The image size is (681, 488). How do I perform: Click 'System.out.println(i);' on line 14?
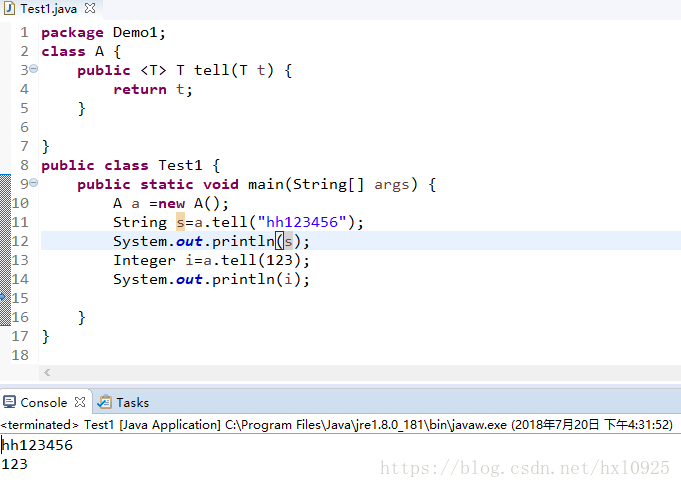pos(212,280)
